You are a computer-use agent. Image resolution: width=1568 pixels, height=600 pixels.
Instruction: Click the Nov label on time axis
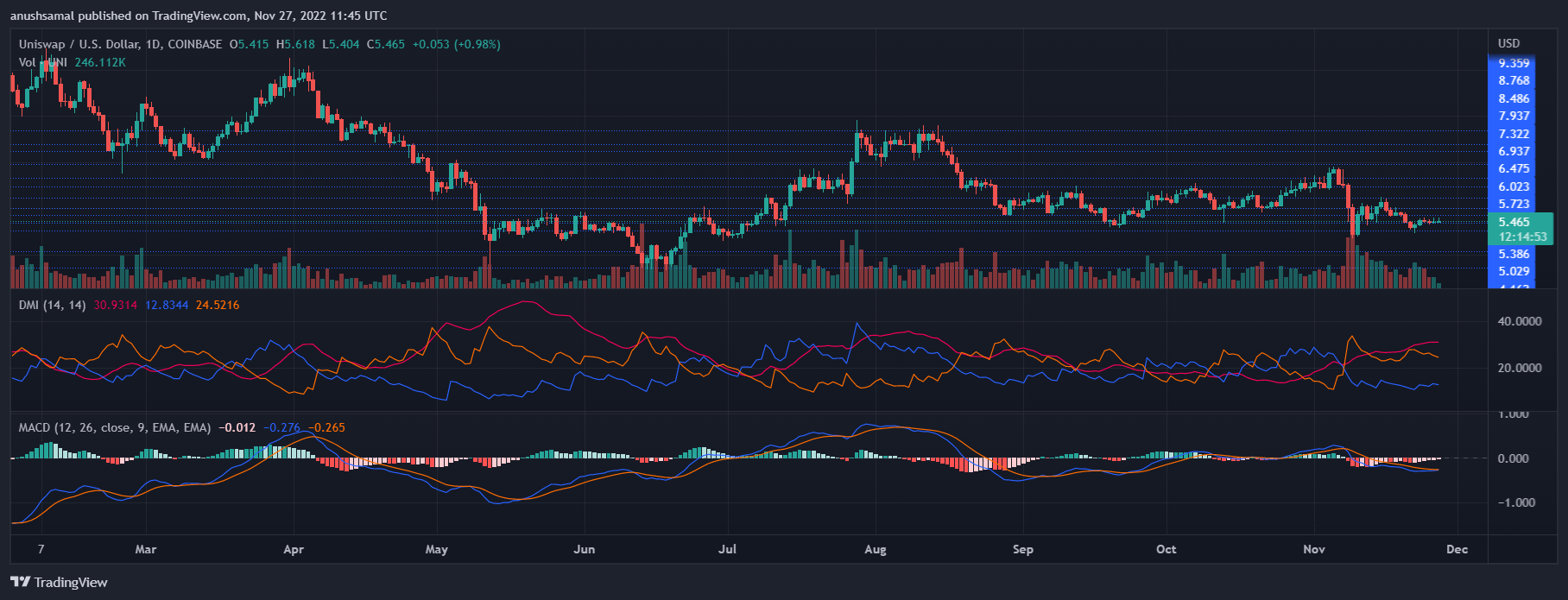point(1313,549)
